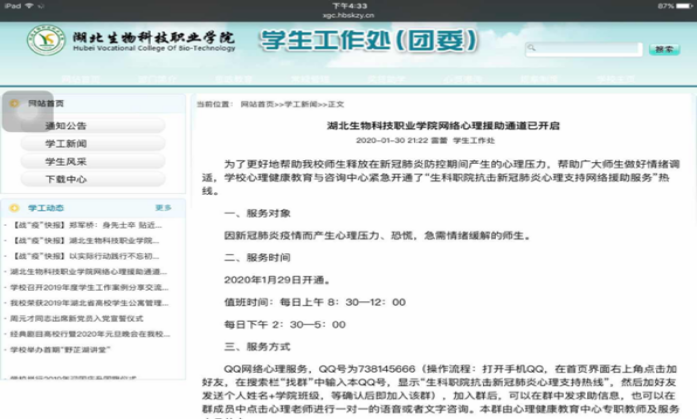
Task: Click breadcrumb link 网站首页
Action: pyautogui.click(x=257, y=104)
